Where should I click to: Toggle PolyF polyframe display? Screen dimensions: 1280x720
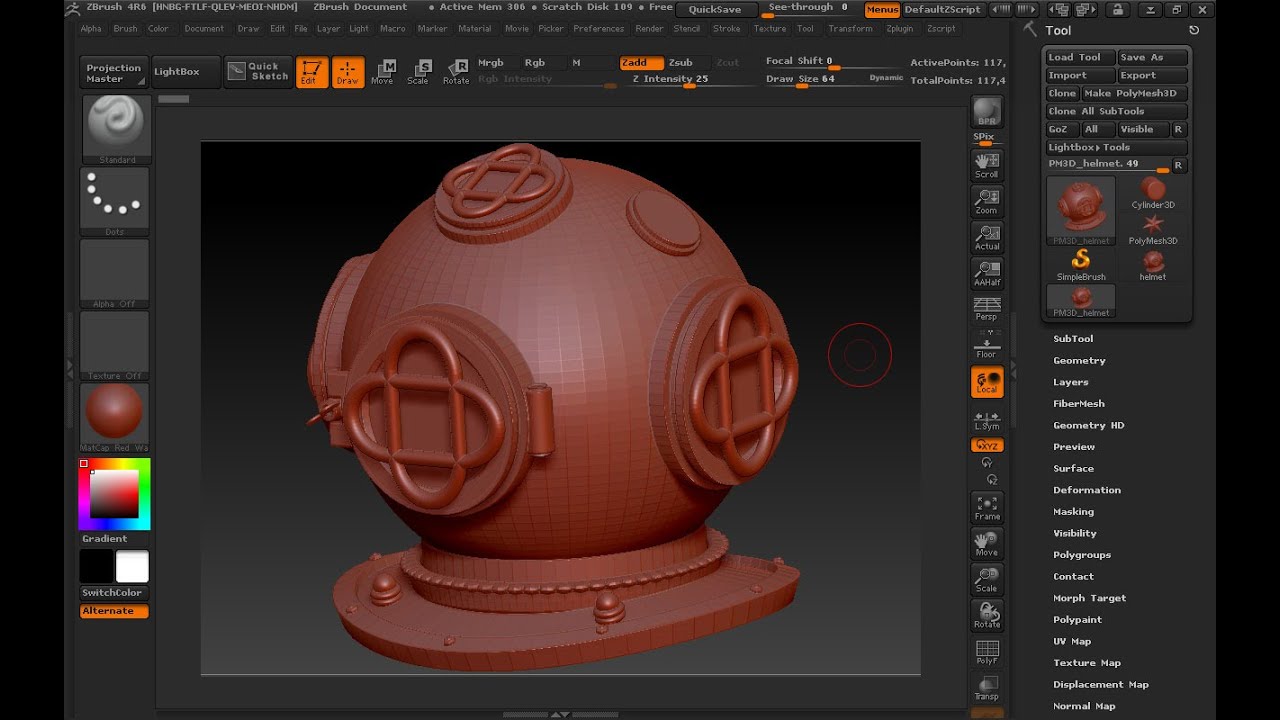[x=987, y=651]
